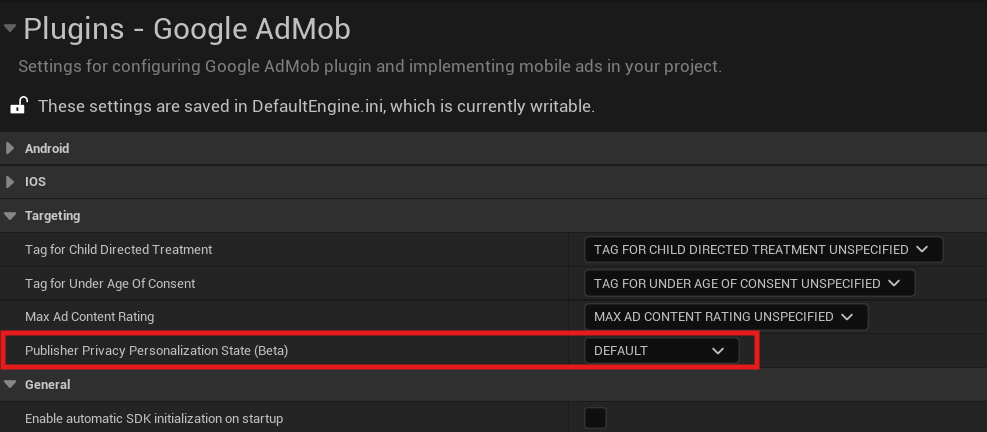
Task: Collapse the Targeting section arrow
Action: [10, 215]
